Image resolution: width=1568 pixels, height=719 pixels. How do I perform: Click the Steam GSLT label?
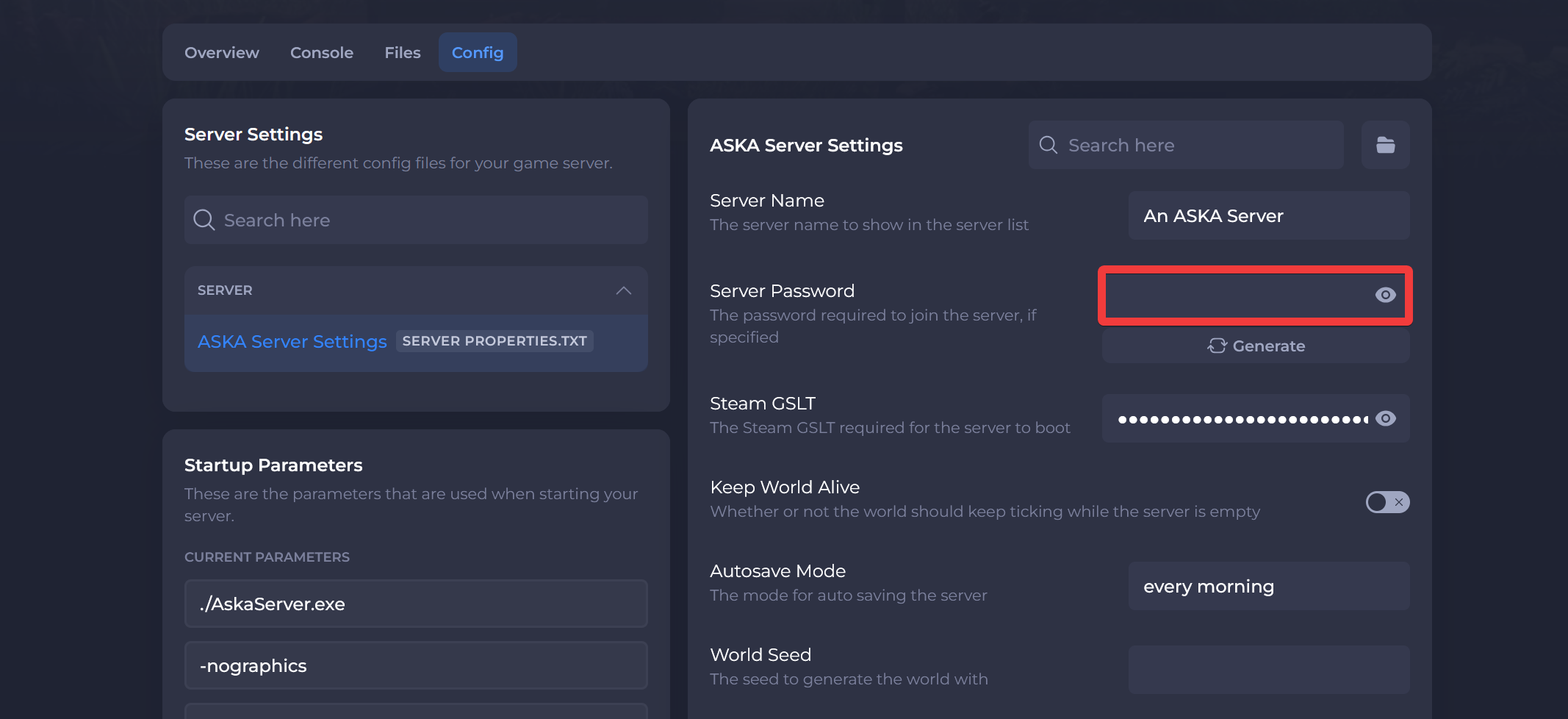(x=763, y=404)
